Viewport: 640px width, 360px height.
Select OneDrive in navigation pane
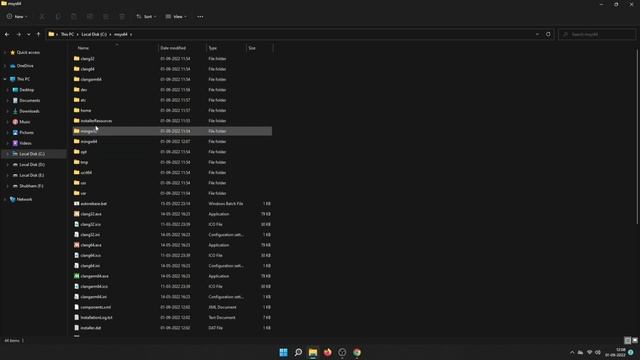pyautogui.click(x=24, y=66)
